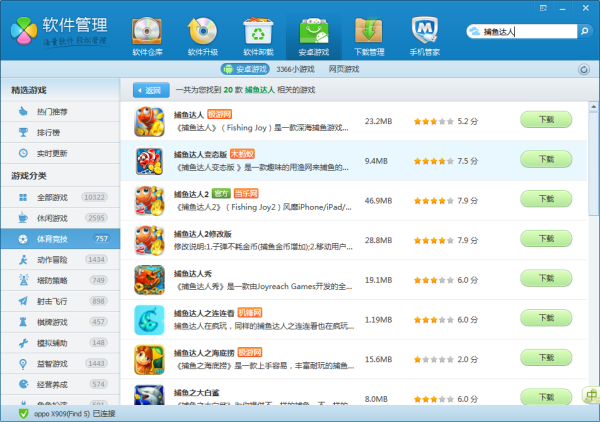
Task: Download 捕鱼达人2修改版
Action: click(x=546, y=239)
